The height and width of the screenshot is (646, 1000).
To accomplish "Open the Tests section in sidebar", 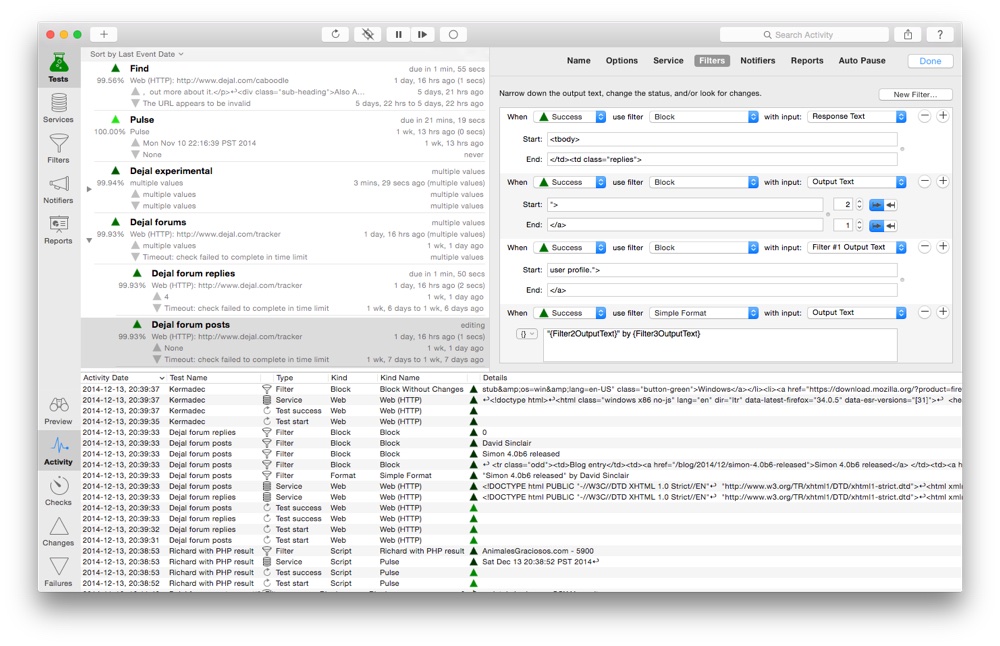I will (58, 68).
